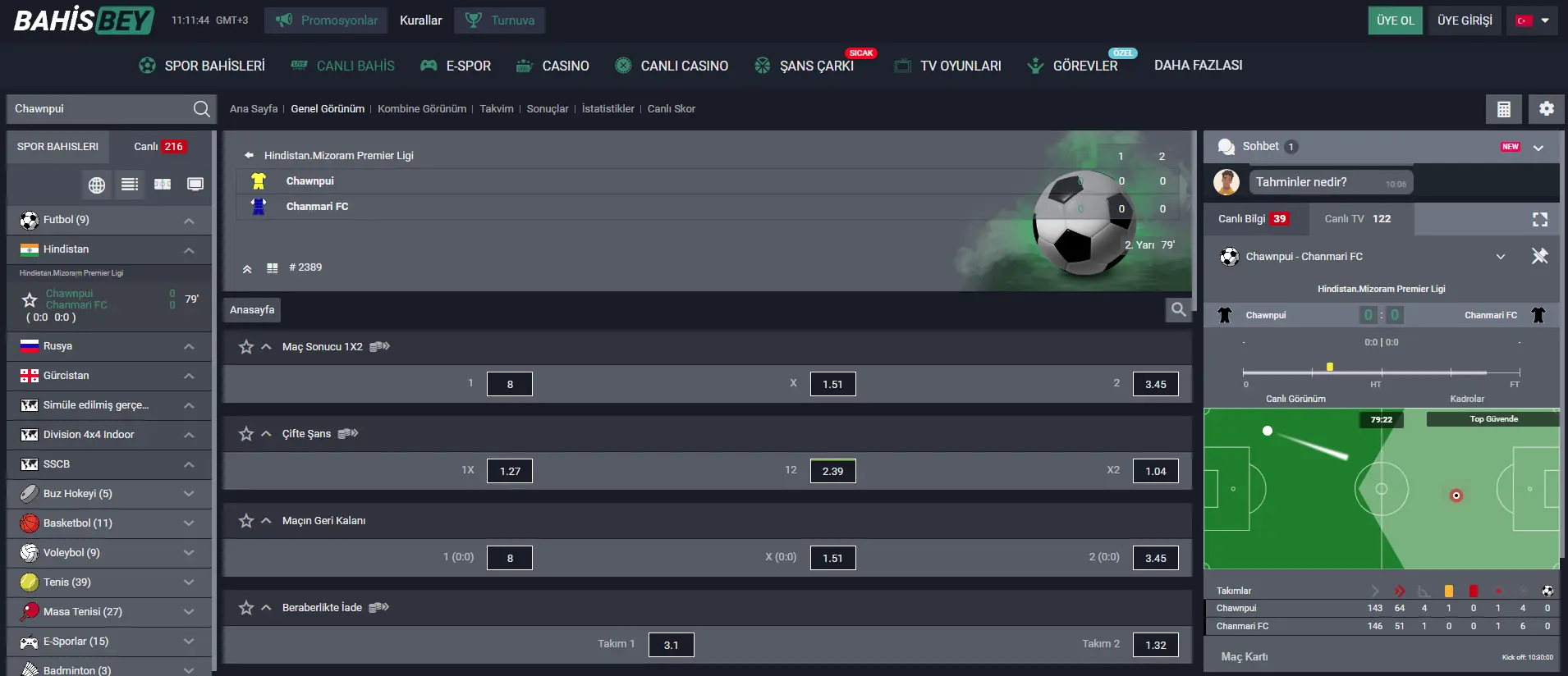The height and width of the screenshot is (676, 1568).
Task: Click the Chawnpui yellow jersey icon in match header
Action: coord(259,181)
